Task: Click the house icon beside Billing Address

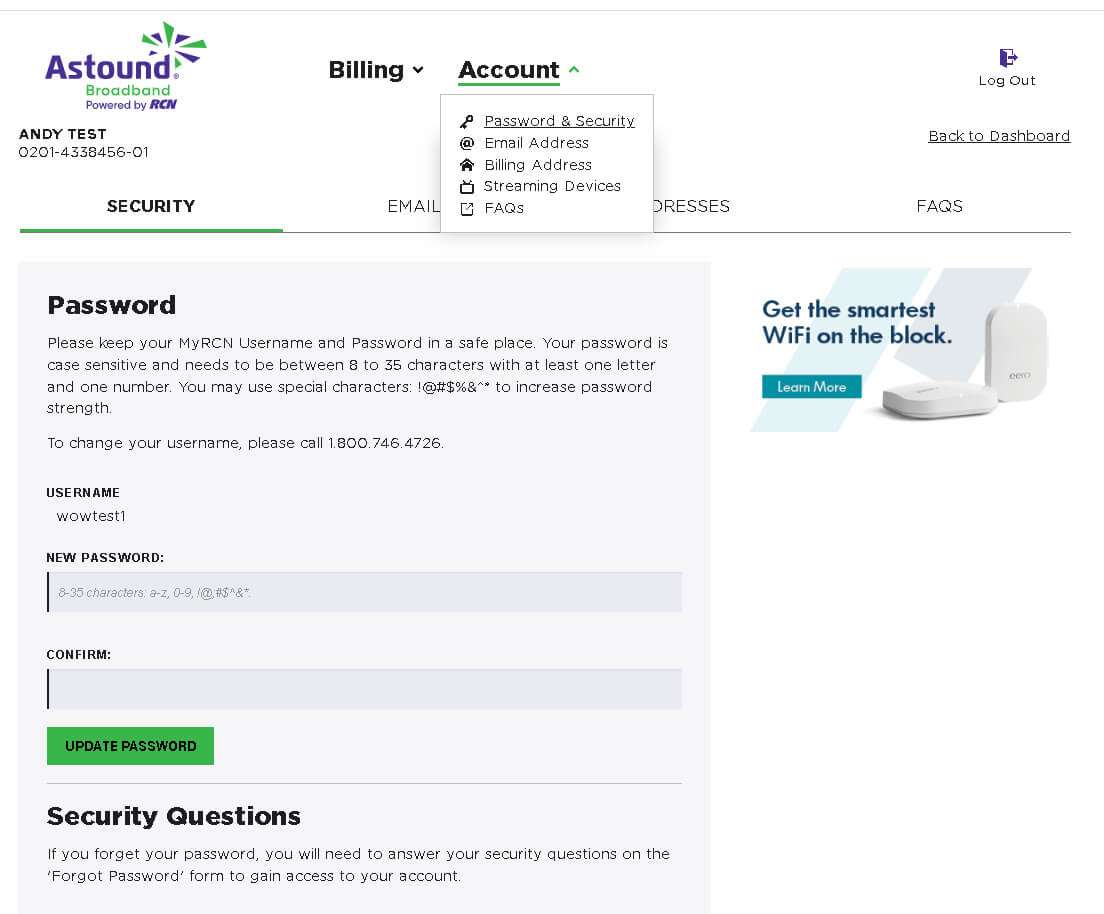Action: (466, 165)
